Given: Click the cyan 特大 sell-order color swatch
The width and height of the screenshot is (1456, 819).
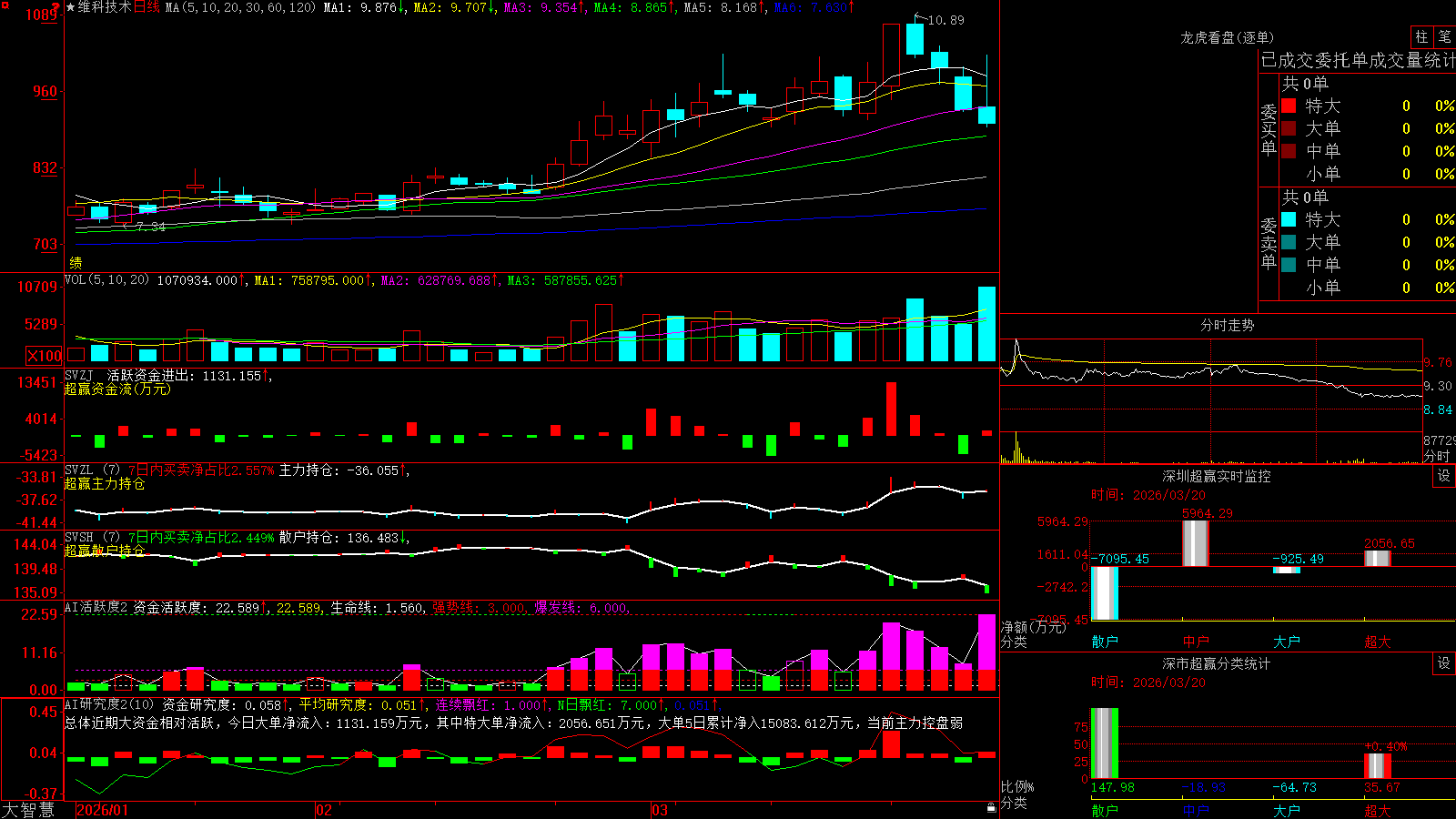Looking at the screenshot, I should [x=1289, y=219].
